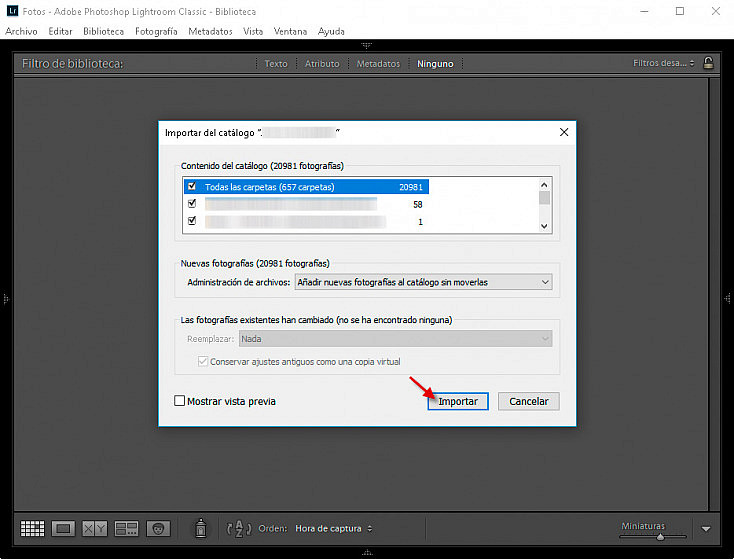Image resolution: width=734 pixels, height=559 pixels.
Task: Click Filtro de biblioteca label
Action: (x=73, y=64)
